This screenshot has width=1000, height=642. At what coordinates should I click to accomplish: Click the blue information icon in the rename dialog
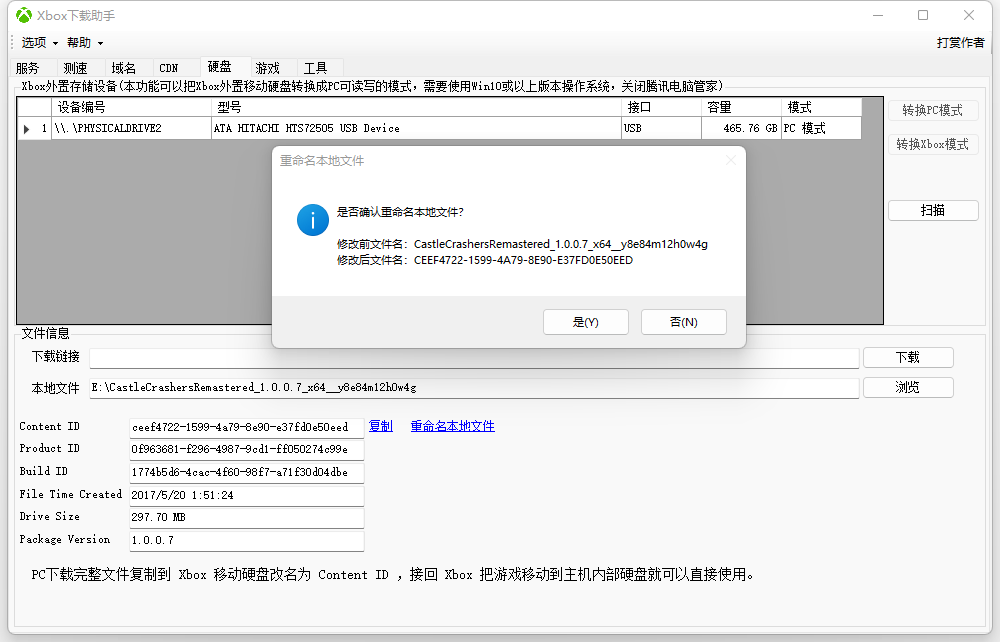(313, 220)
